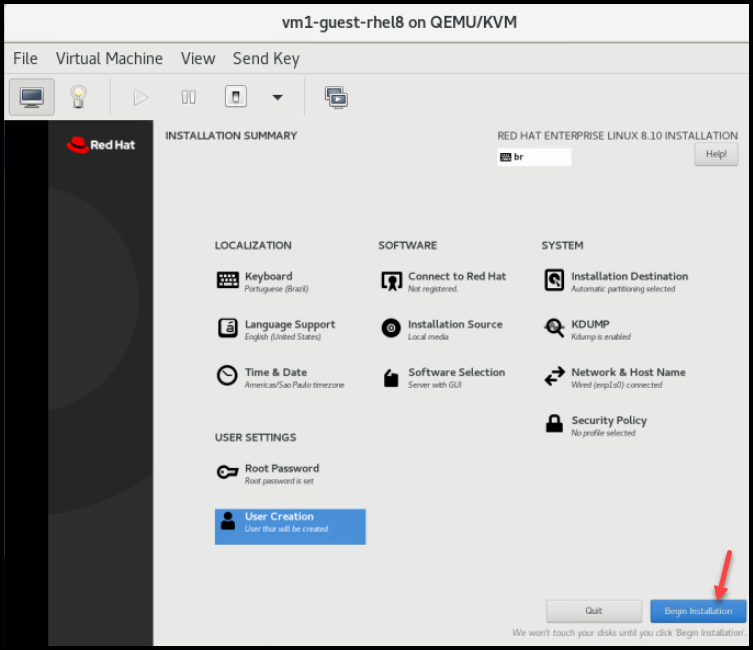Pause the virtual machine

coord(188,97)
